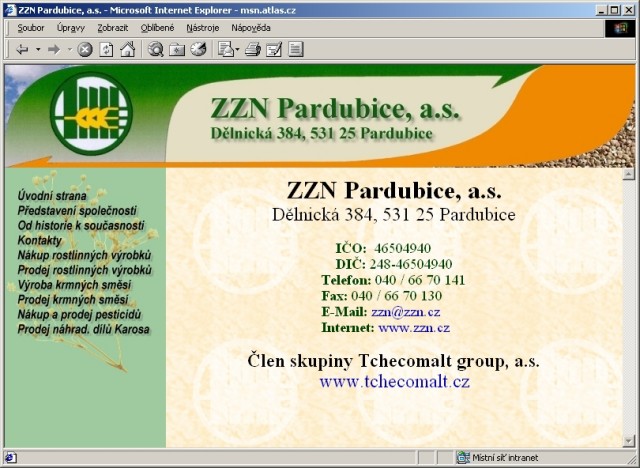Open the Nástroje menu
The image size is (640, 468).
pyautogui.click(x=202, y=28)
